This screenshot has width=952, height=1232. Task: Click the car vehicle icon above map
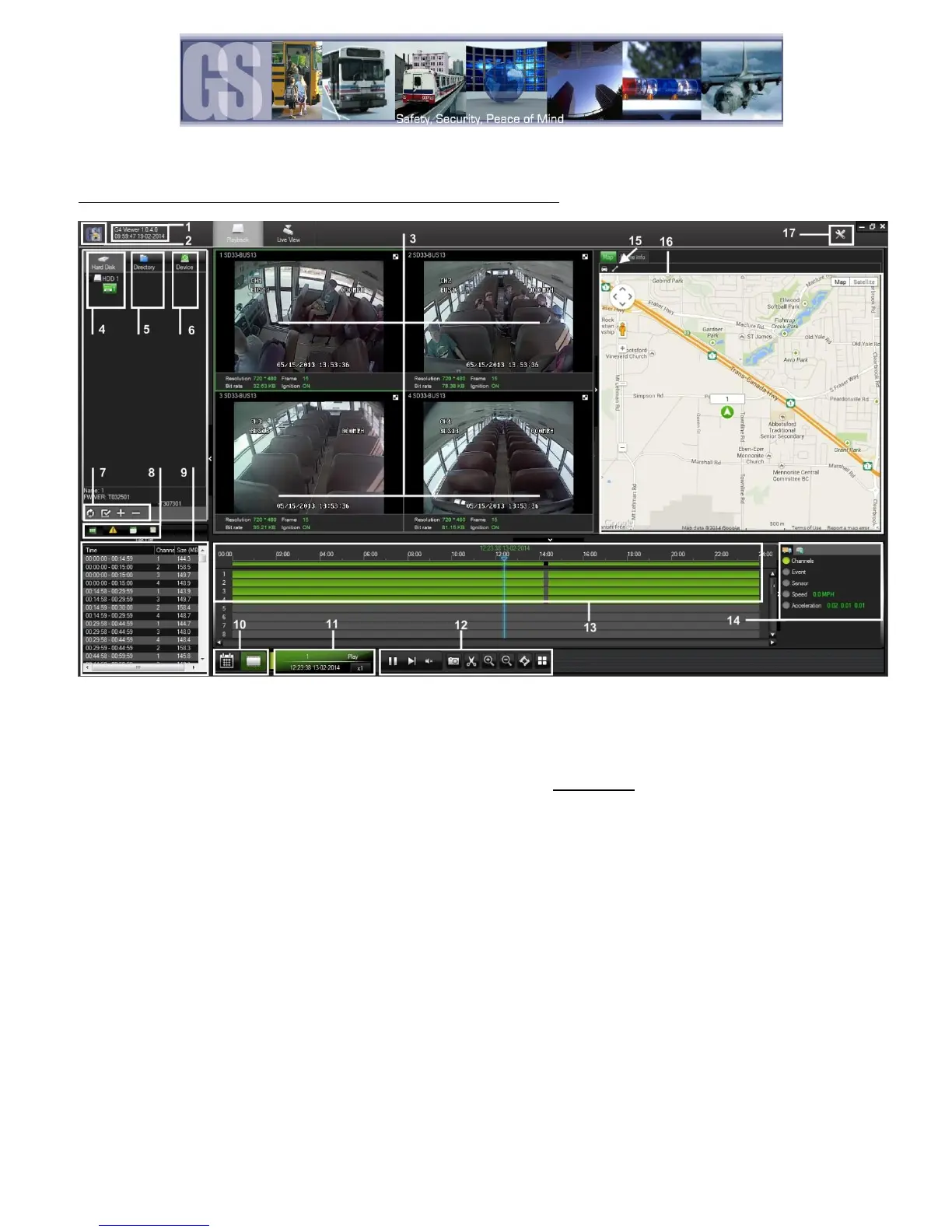(604, 268)
